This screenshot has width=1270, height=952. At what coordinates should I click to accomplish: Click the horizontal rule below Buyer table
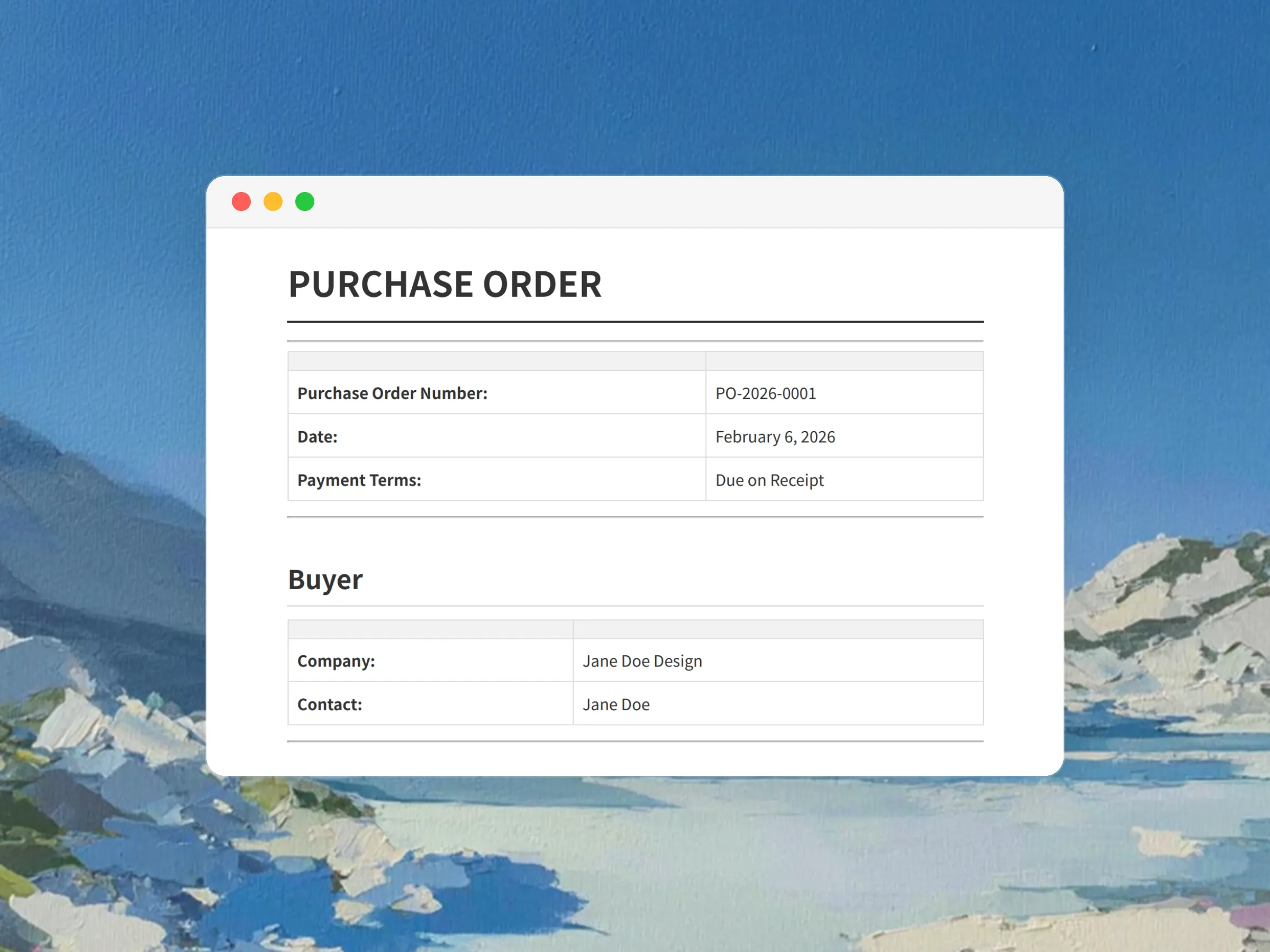(x=635, y=742)
